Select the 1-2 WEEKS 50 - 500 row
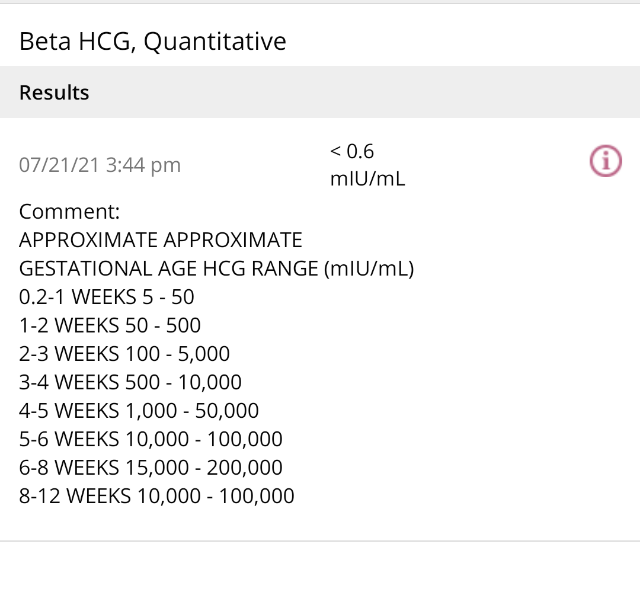Screen dimensions: 640x591 [x=110, y=325]
